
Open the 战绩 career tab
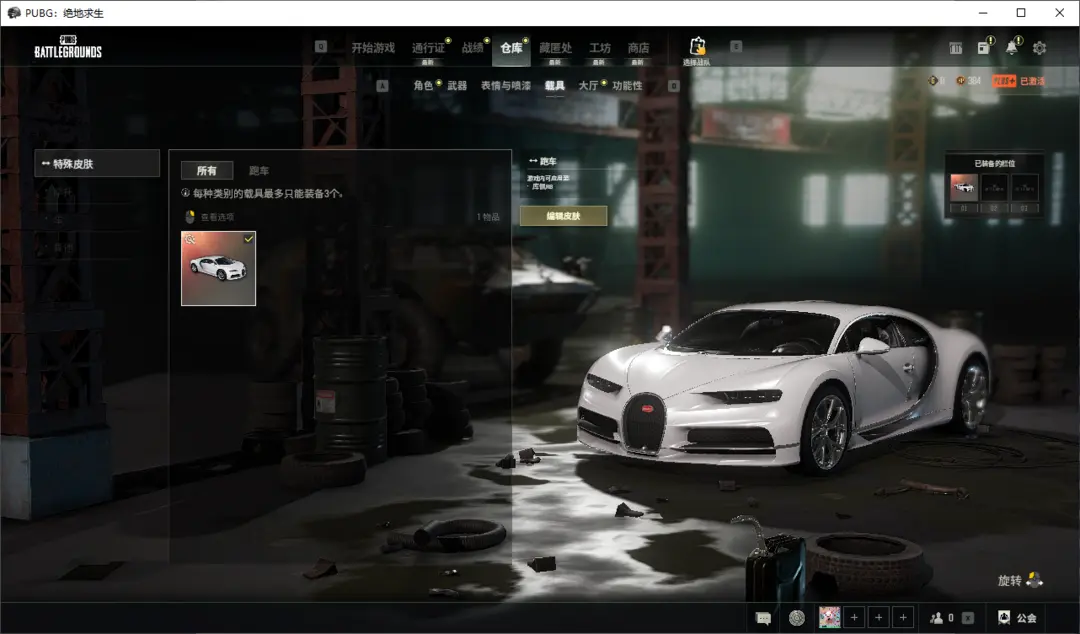(472, 48)
